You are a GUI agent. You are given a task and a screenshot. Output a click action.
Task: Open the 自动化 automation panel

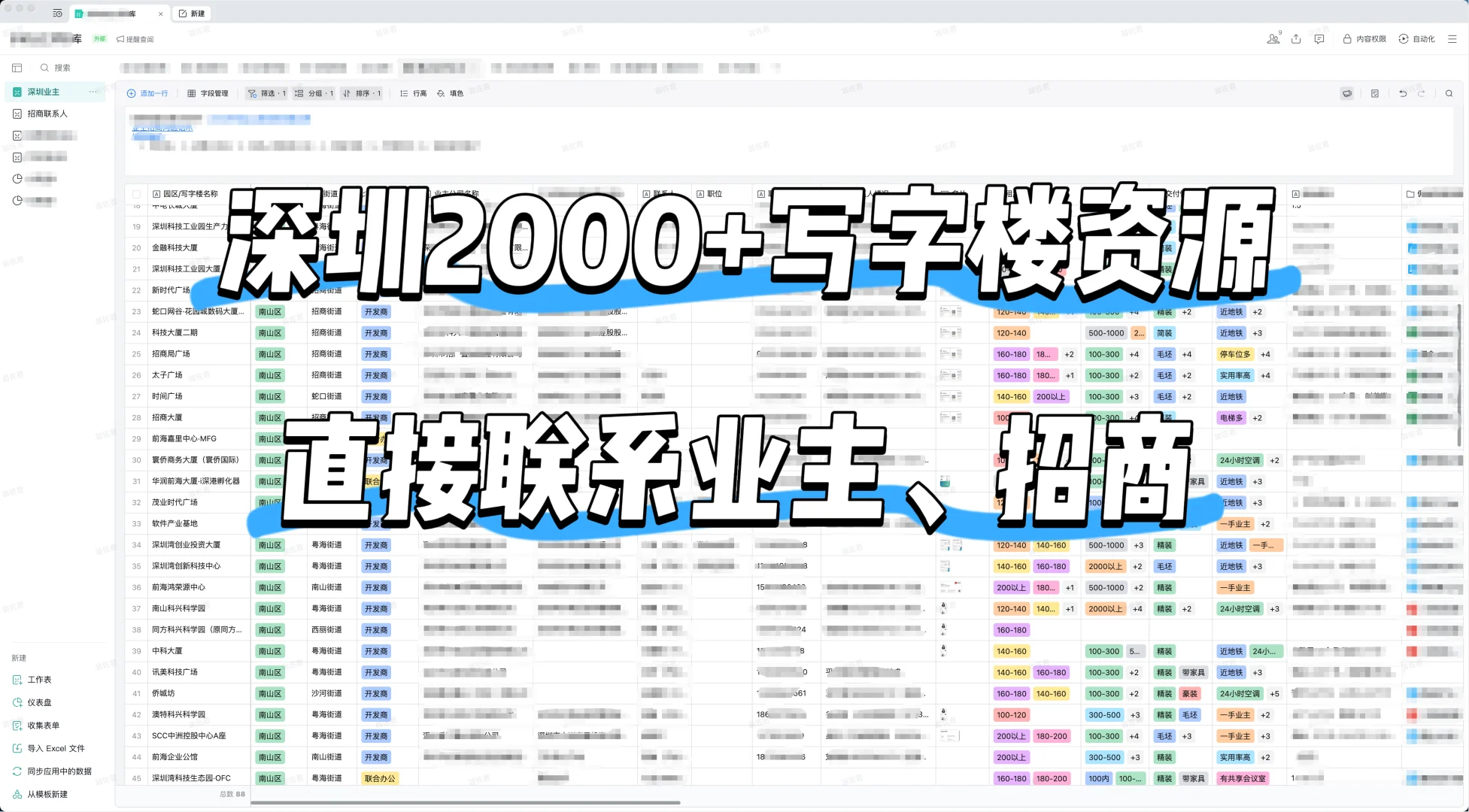(x=1417, y=38)
